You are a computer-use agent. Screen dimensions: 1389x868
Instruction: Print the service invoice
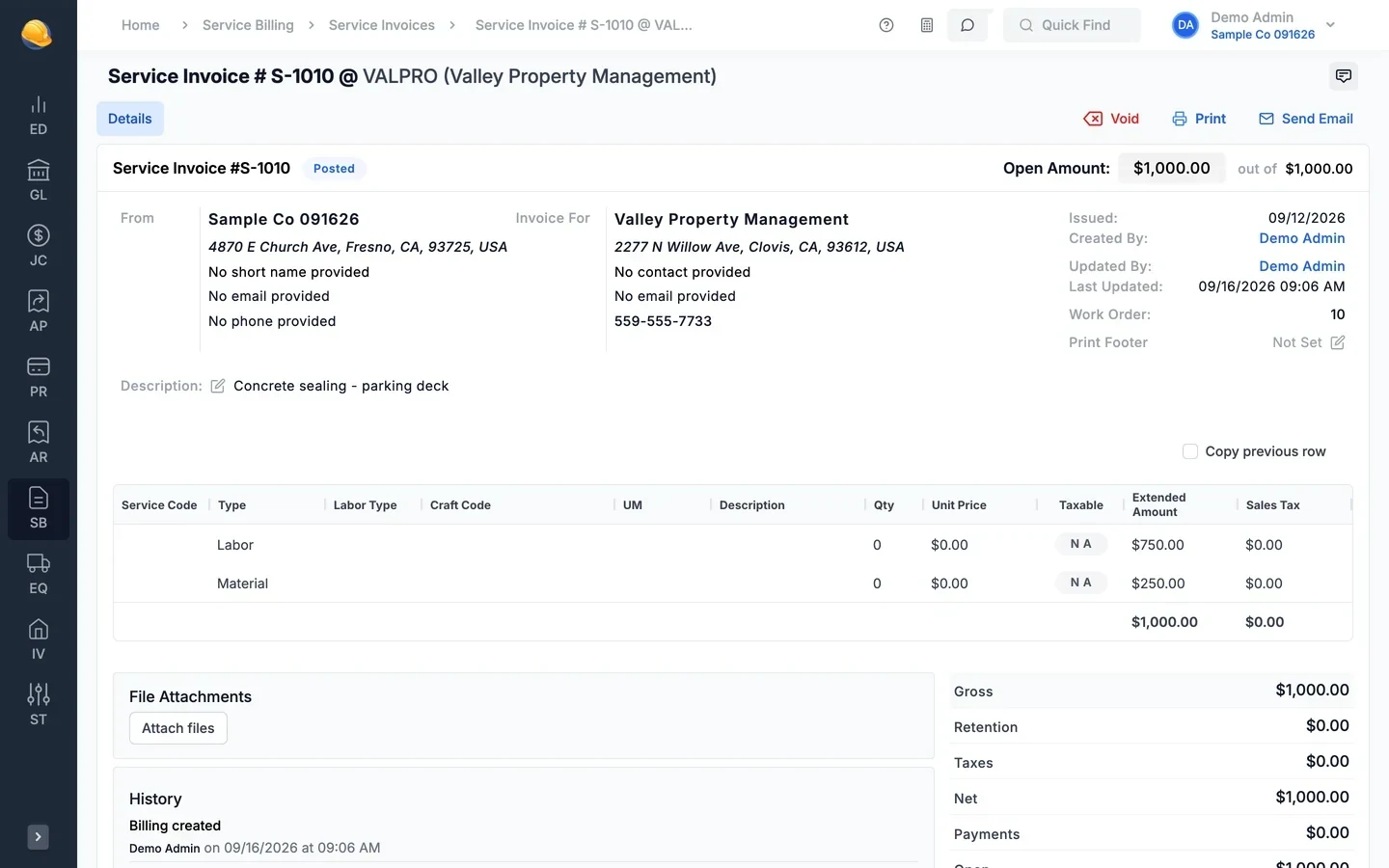1199,119
